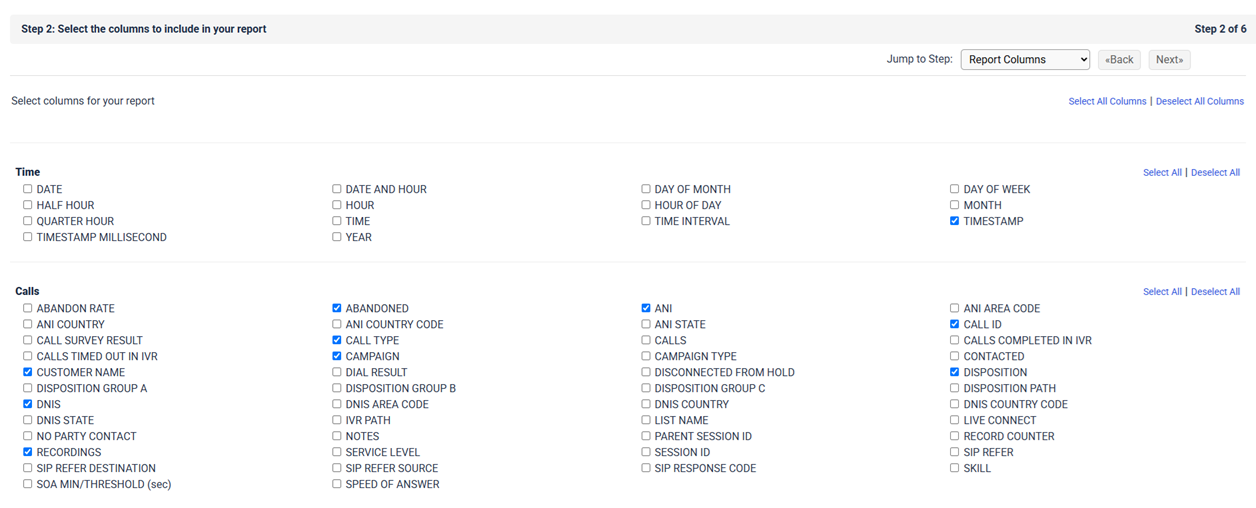
Task: Uncheck the CAMPAIGN checkbox
Action: click(x=337, y=356)
